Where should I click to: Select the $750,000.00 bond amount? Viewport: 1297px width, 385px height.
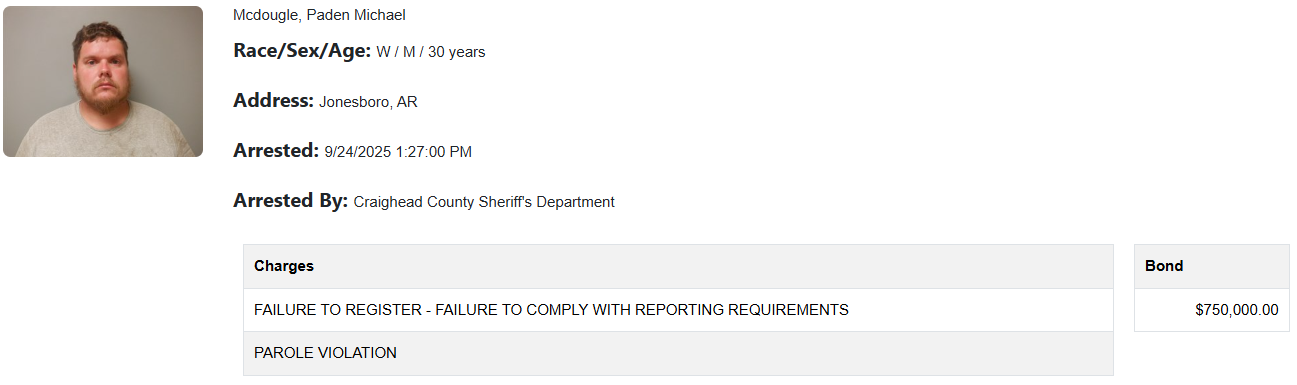click(1237, 310)
